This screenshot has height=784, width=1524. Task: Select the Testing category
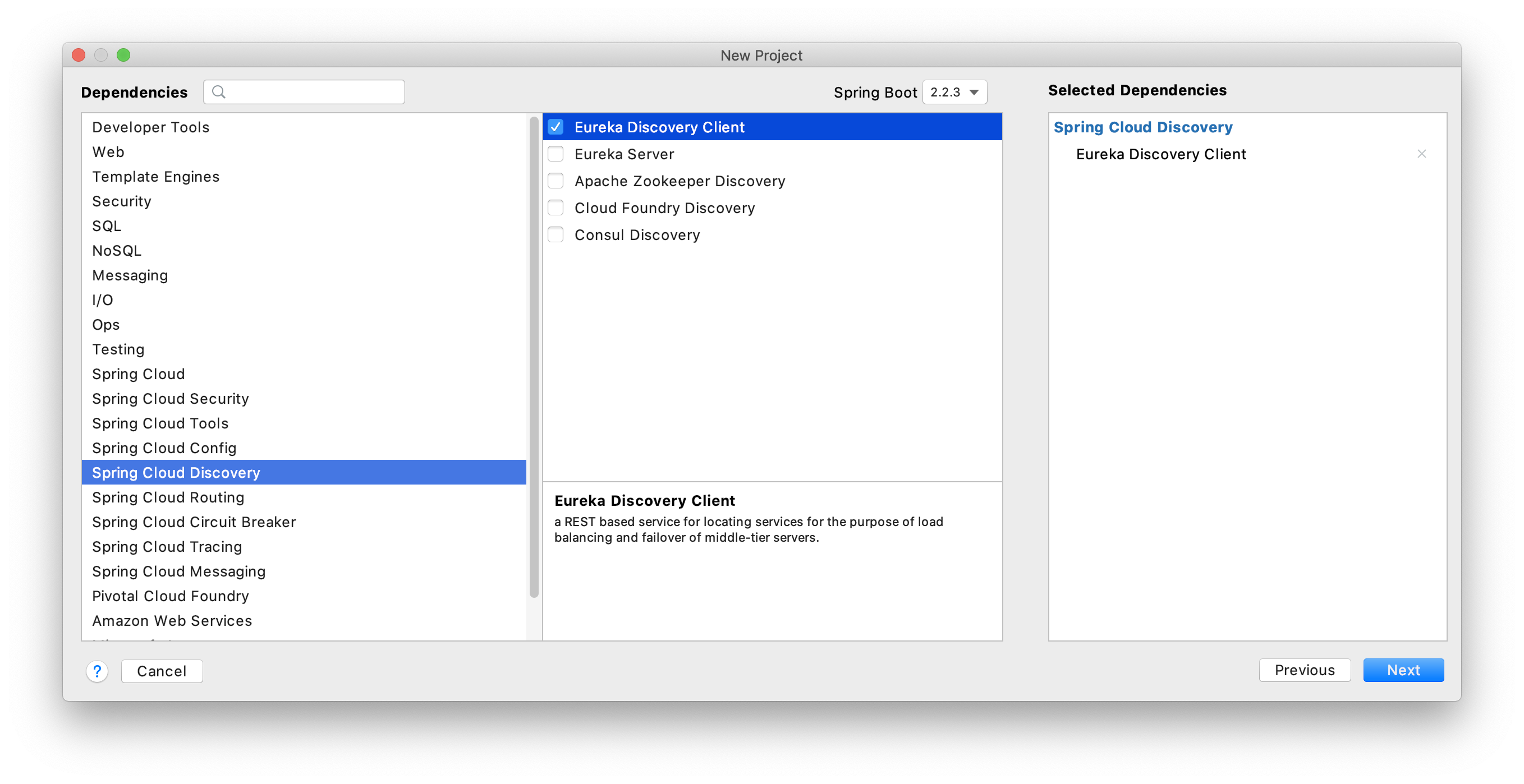click(x=304, y=350)
